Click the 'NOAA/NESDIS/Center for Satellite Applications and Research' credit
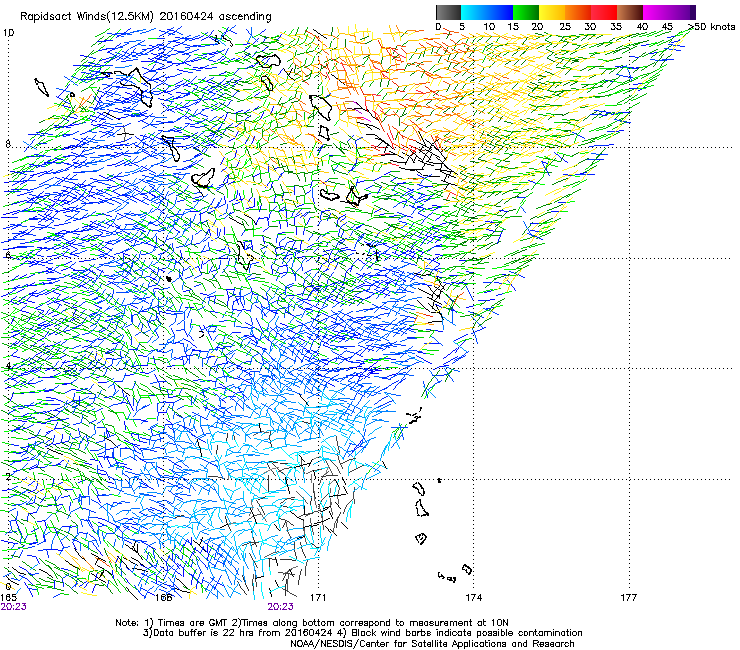The height and width of the screenshot is (650, 740). [x=432, y=644]
